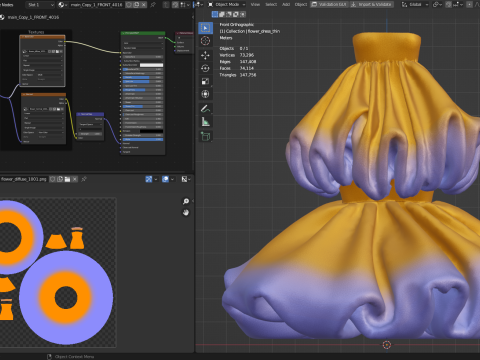Click main_Copy_1_FRONT_4016 material name field
The image size is (480, 360).
[97, 5]
